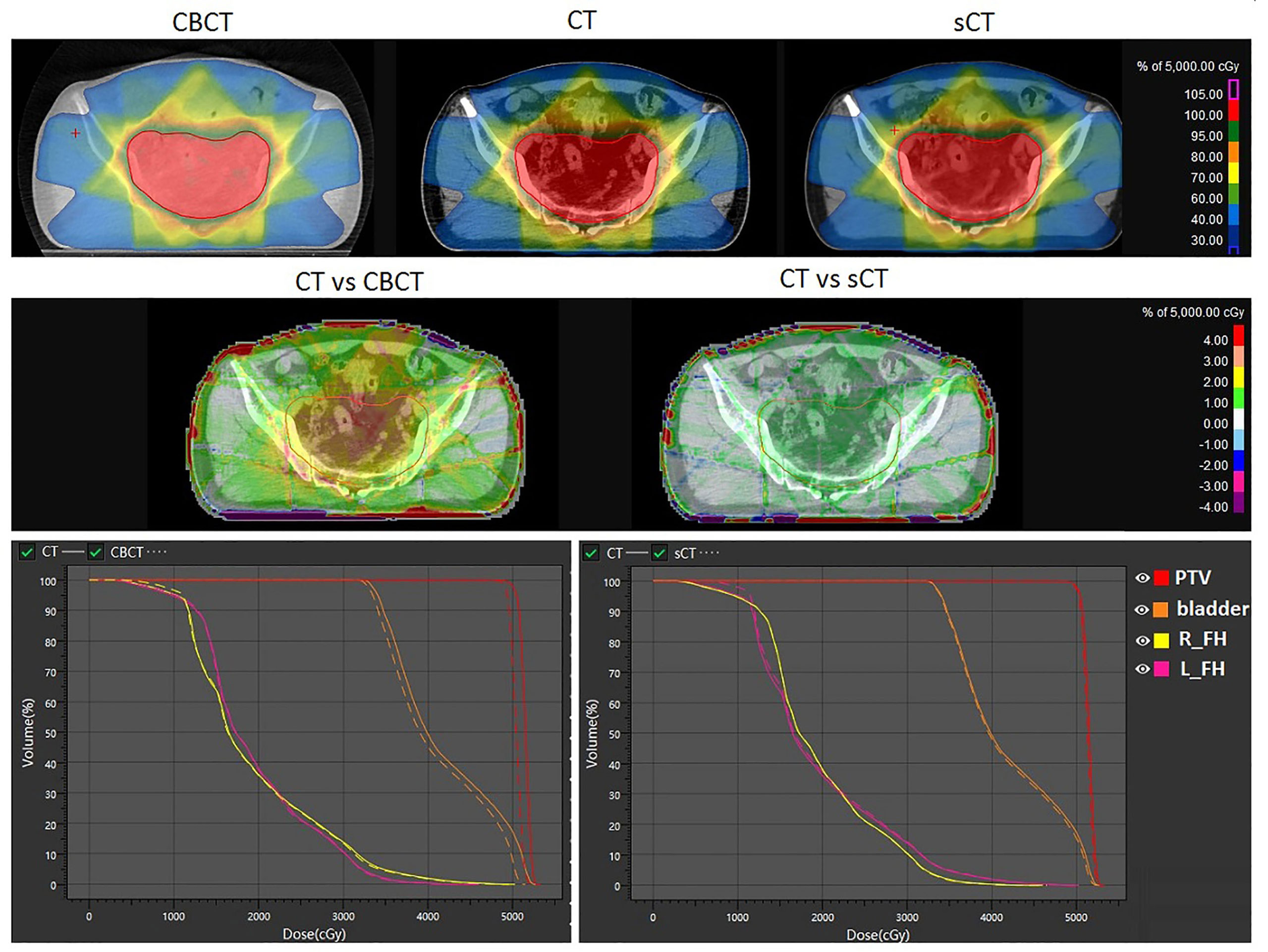Hide the R_FH structure with its eye icon

click(x=1142, y=640)
